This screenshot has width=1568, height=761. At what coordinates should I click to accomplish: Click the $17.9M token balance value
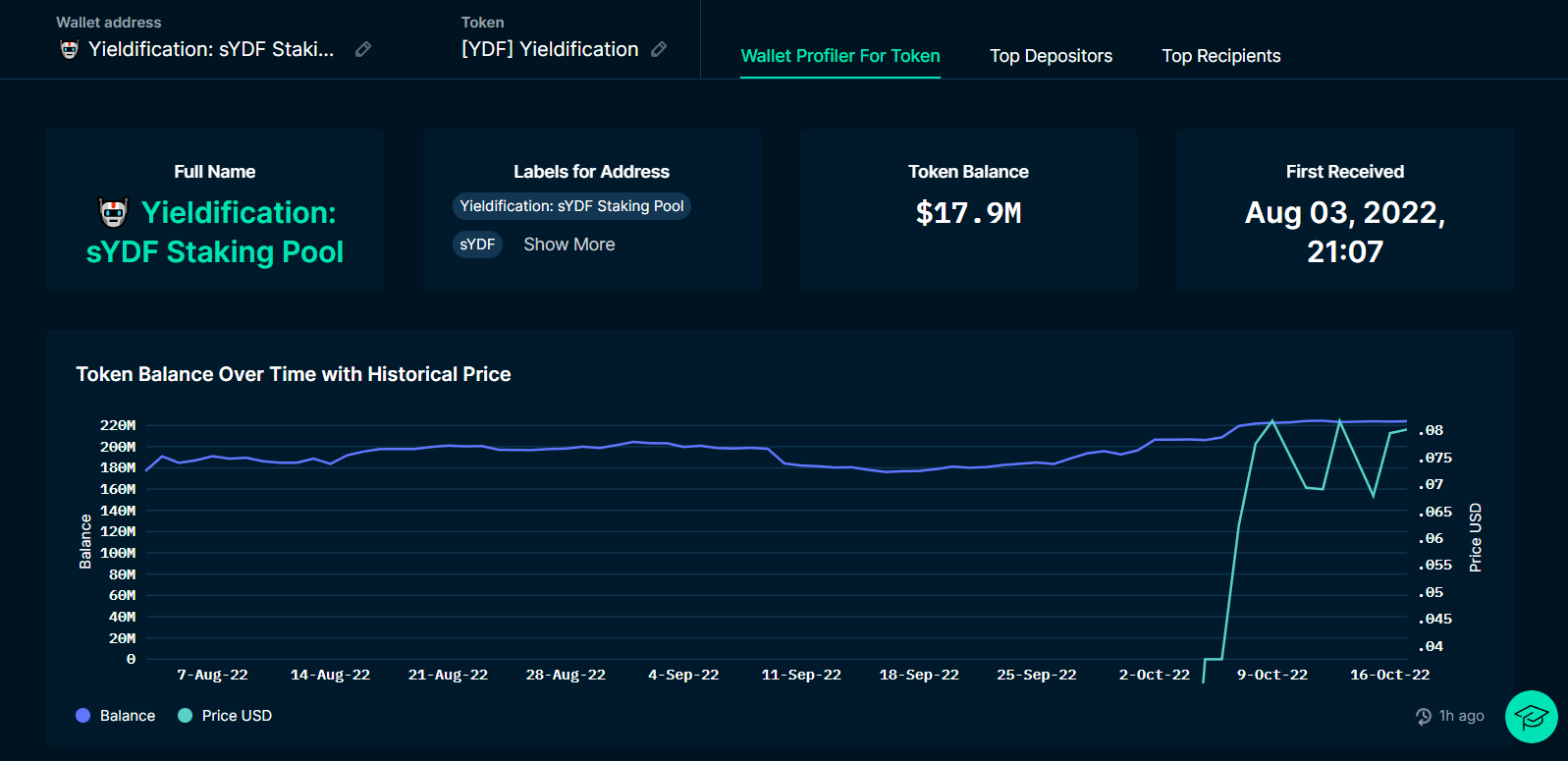click(969, 213)
